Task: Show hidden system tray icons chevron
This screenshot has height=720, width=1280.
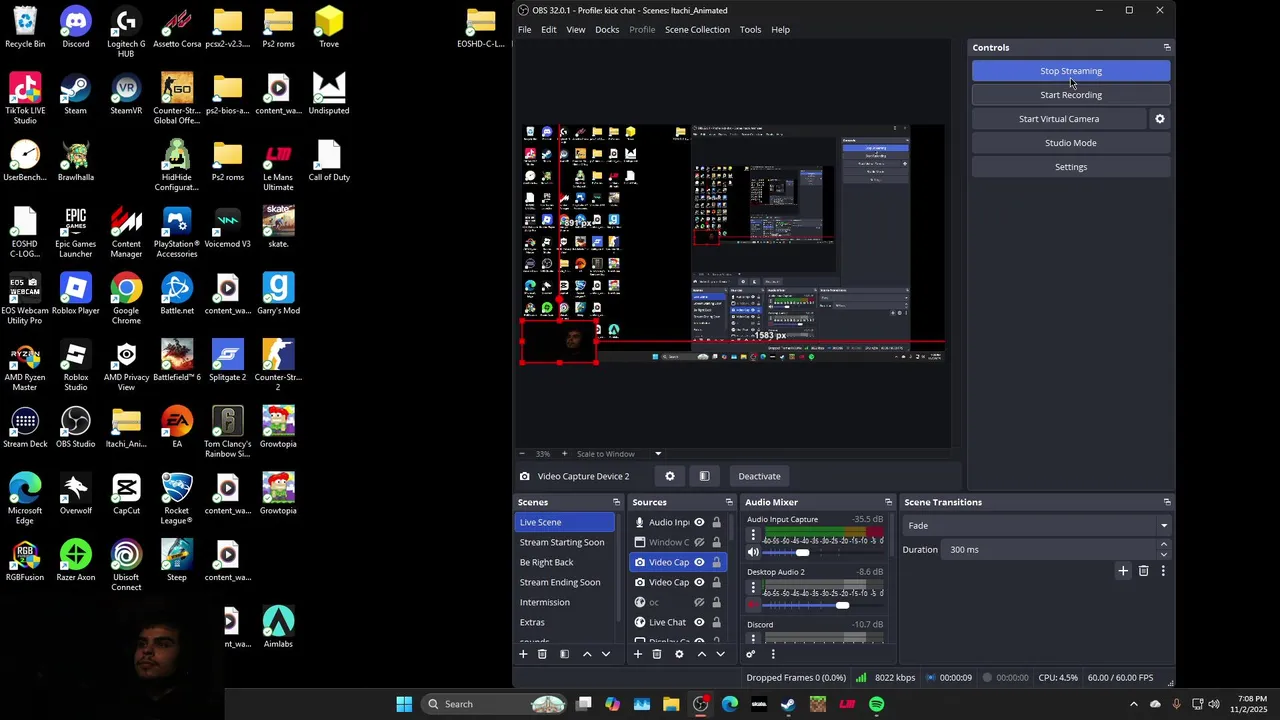Action: (1133, 704)
